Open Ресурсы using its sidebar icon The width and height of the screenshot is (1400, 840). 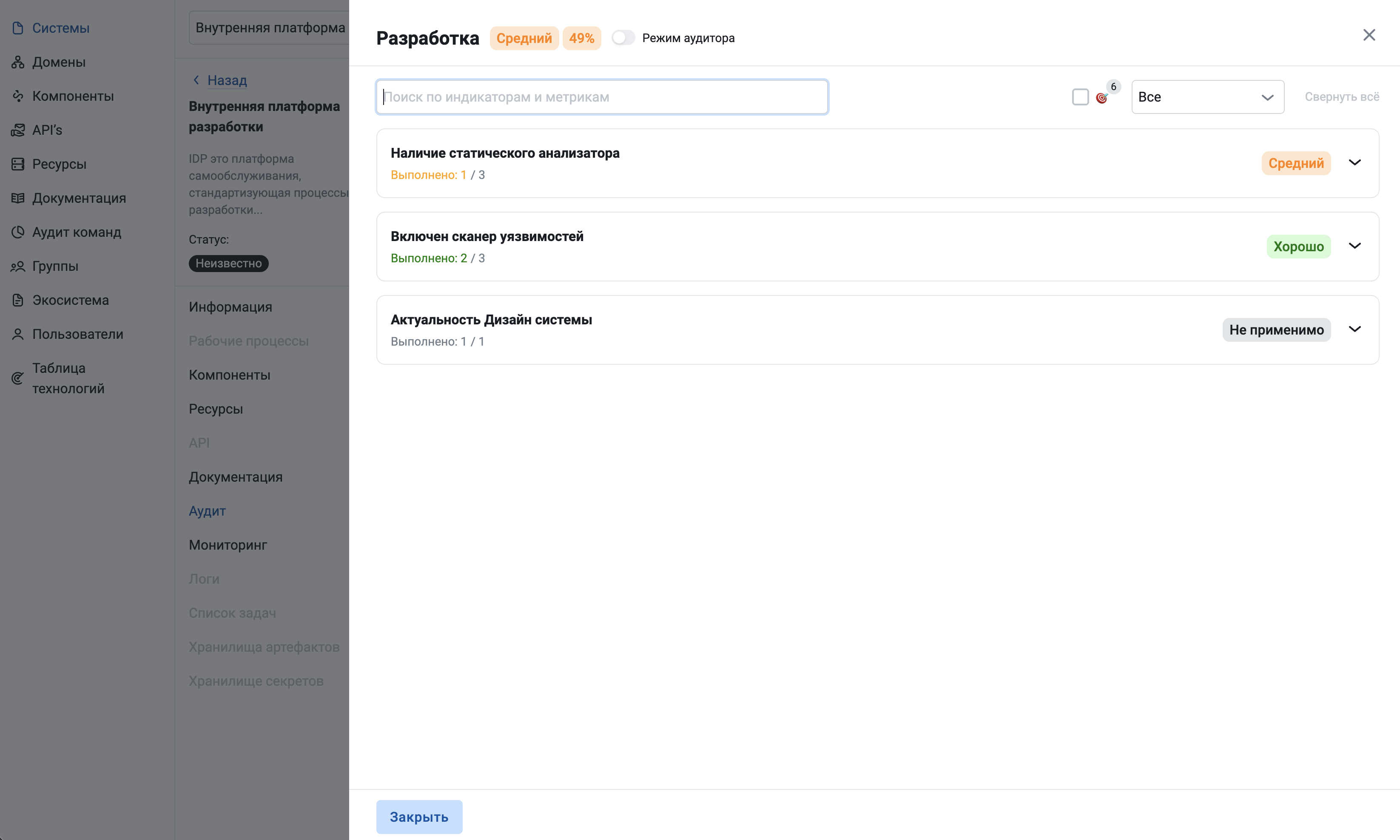17,164
